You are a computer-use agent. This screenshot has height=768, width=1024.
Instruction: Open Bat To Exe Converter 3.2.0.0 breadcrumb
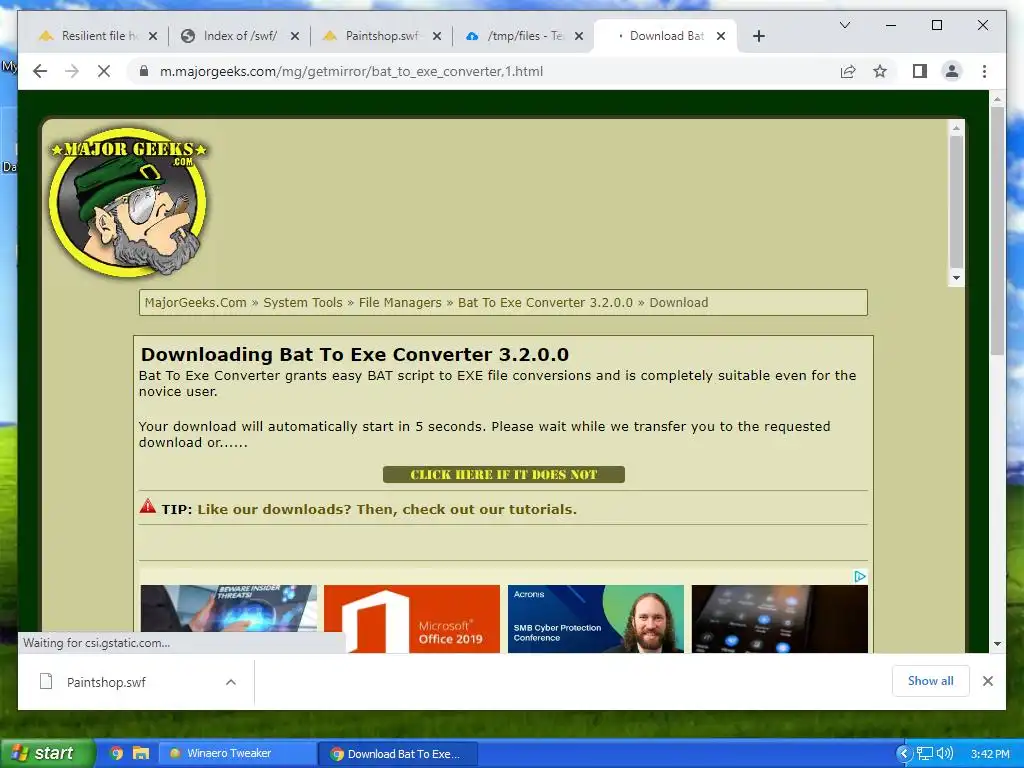coord(545,302)
